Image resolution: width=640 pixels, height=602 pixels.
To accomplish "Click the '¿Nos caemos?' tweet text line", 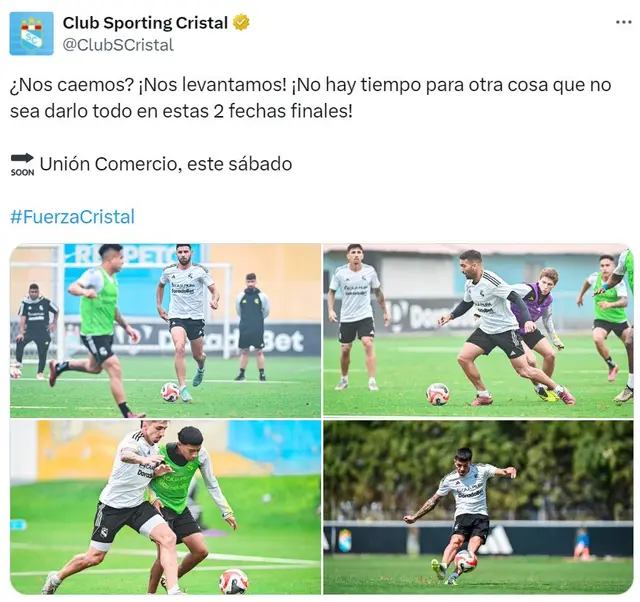I will [x=310, y=85].
